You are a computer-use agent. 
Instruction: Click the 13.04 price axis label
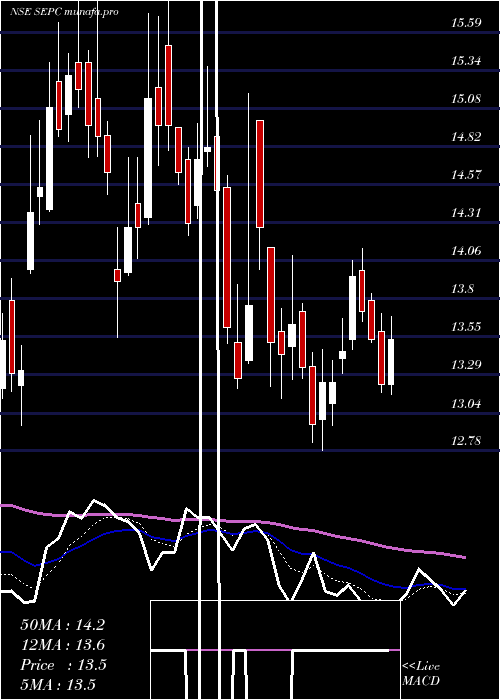[466, 404]
